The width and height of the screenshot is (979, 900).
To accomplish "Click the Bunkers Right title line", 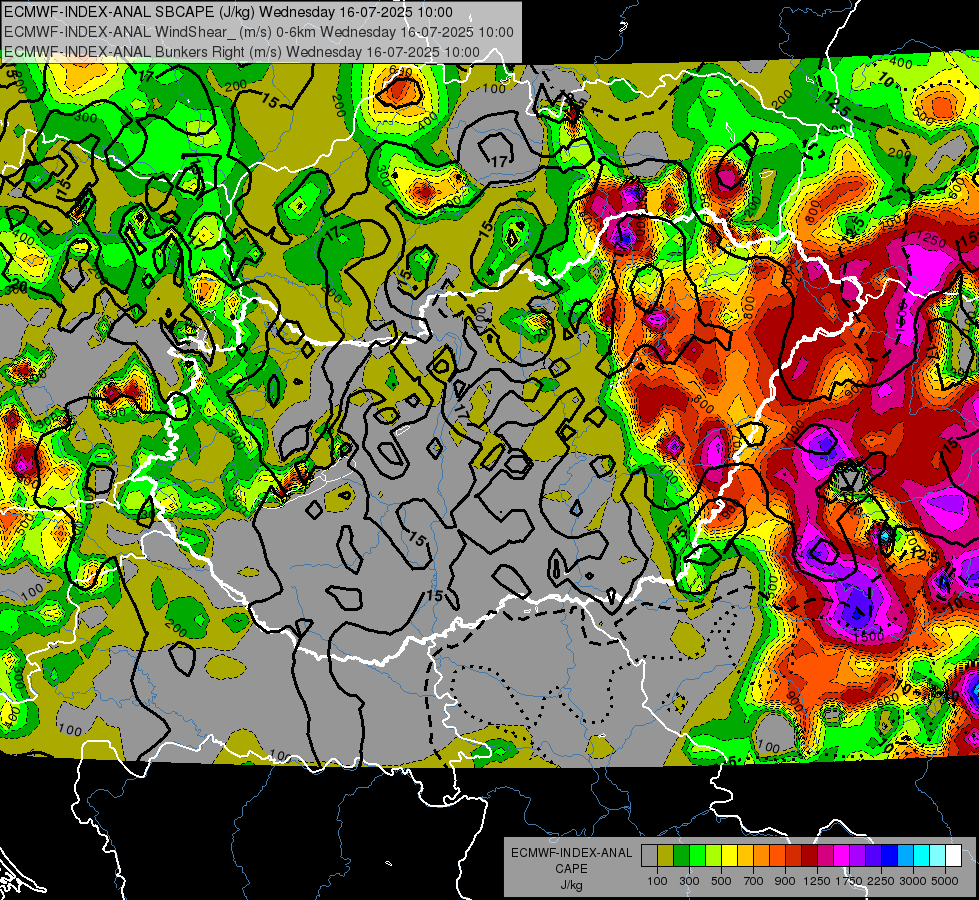I will (242, 52).
